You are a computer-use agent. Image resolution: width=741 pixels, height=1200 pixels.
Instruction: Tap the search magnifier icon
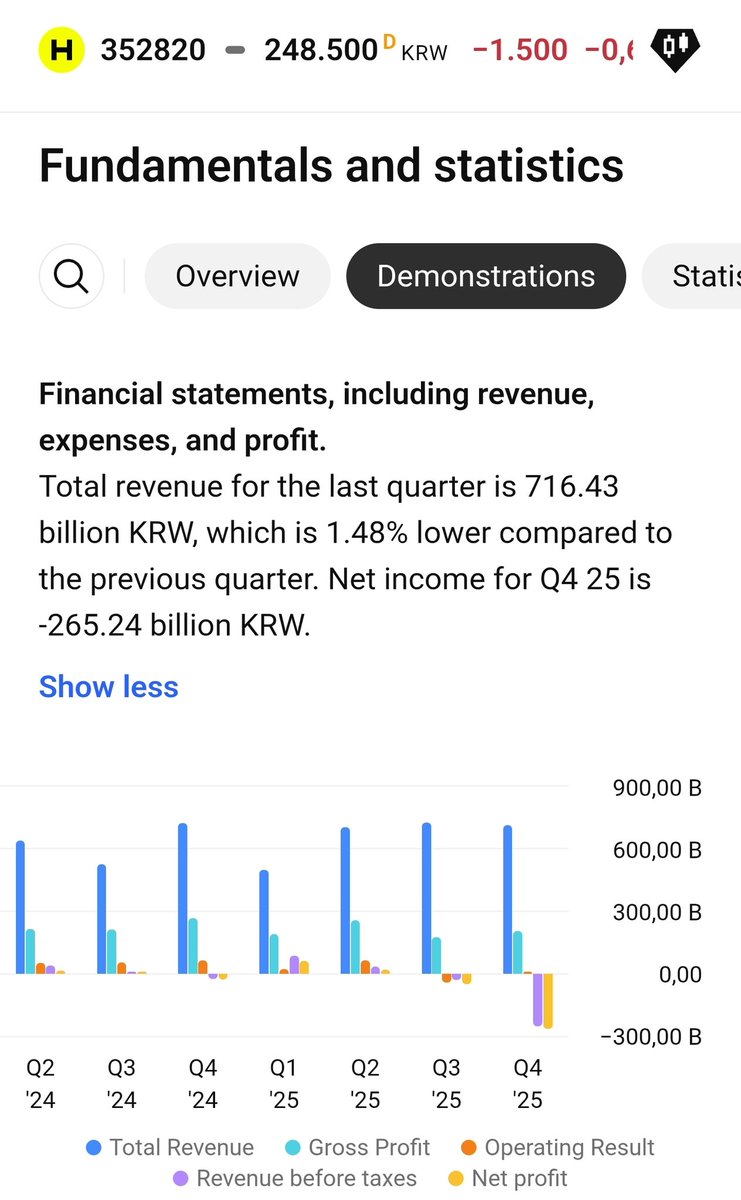[x=72, y=276]
